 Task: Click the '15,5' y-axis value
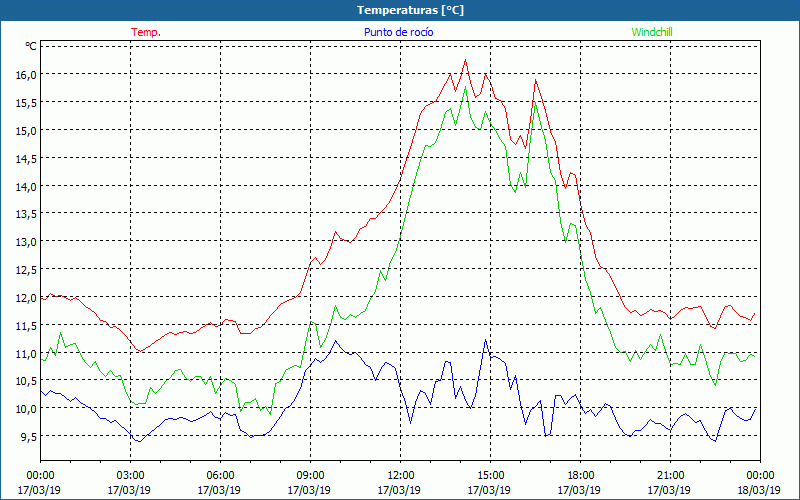click(26, 103)
